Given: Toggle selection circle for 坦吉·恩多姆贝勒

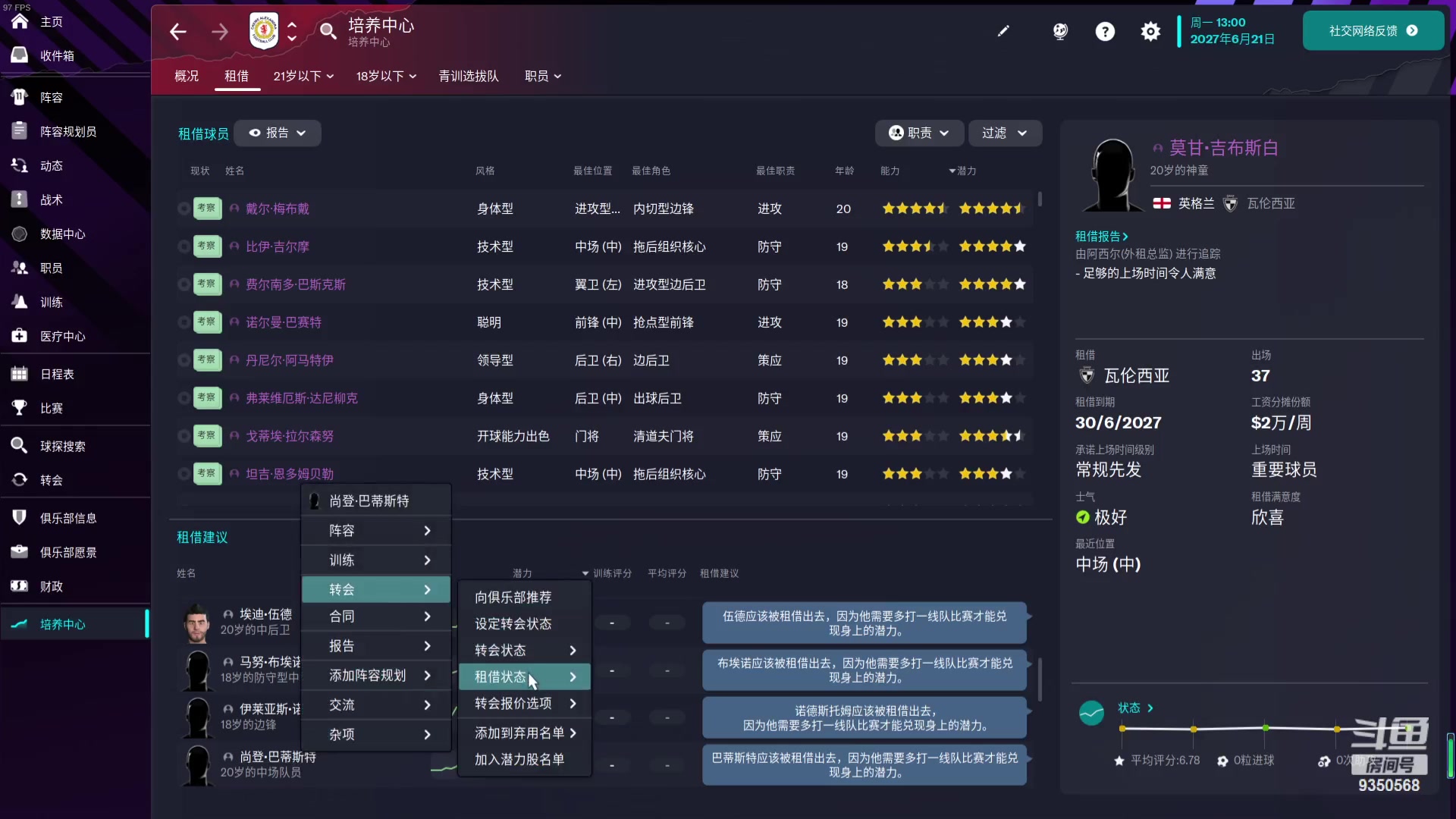Looking at the screenshot, I should pos(184,474).
